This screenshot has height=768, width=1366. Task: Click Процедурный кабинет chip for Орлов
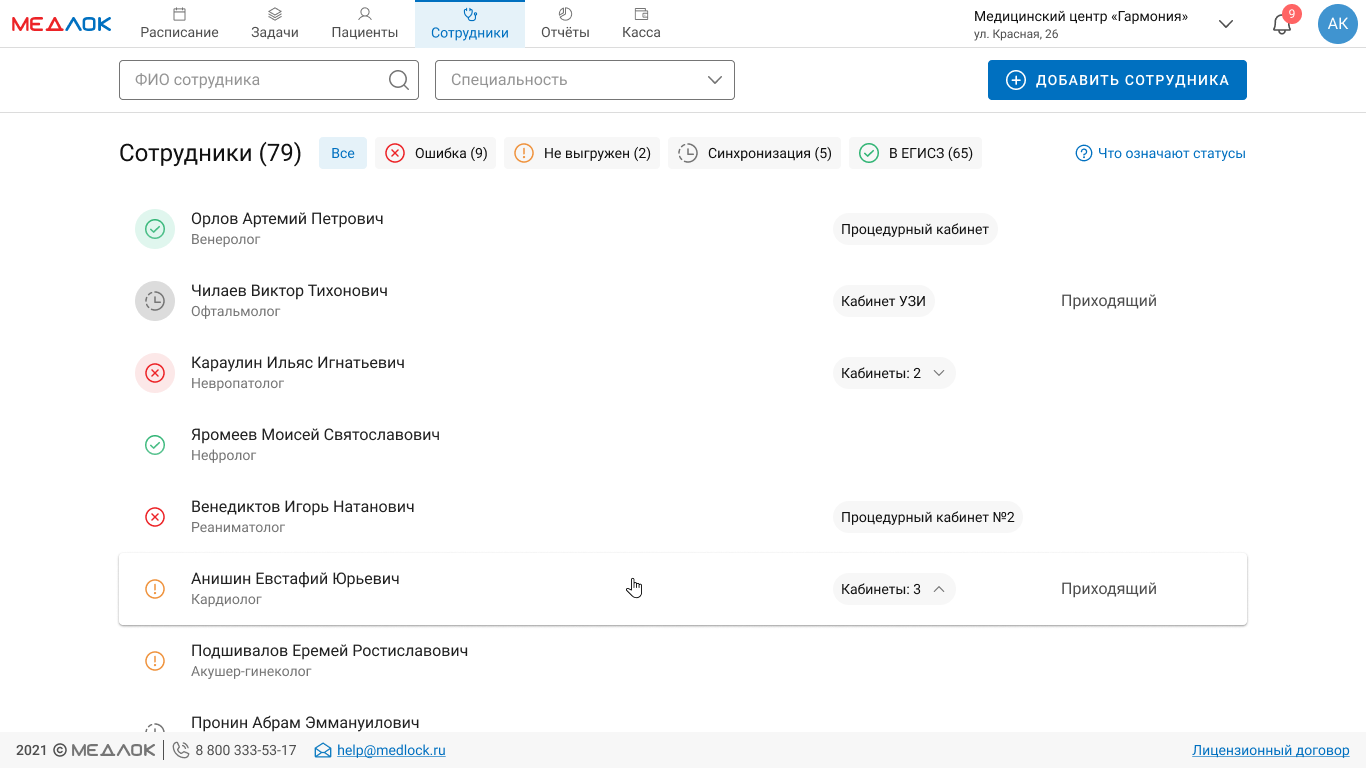tap(915, 229)
